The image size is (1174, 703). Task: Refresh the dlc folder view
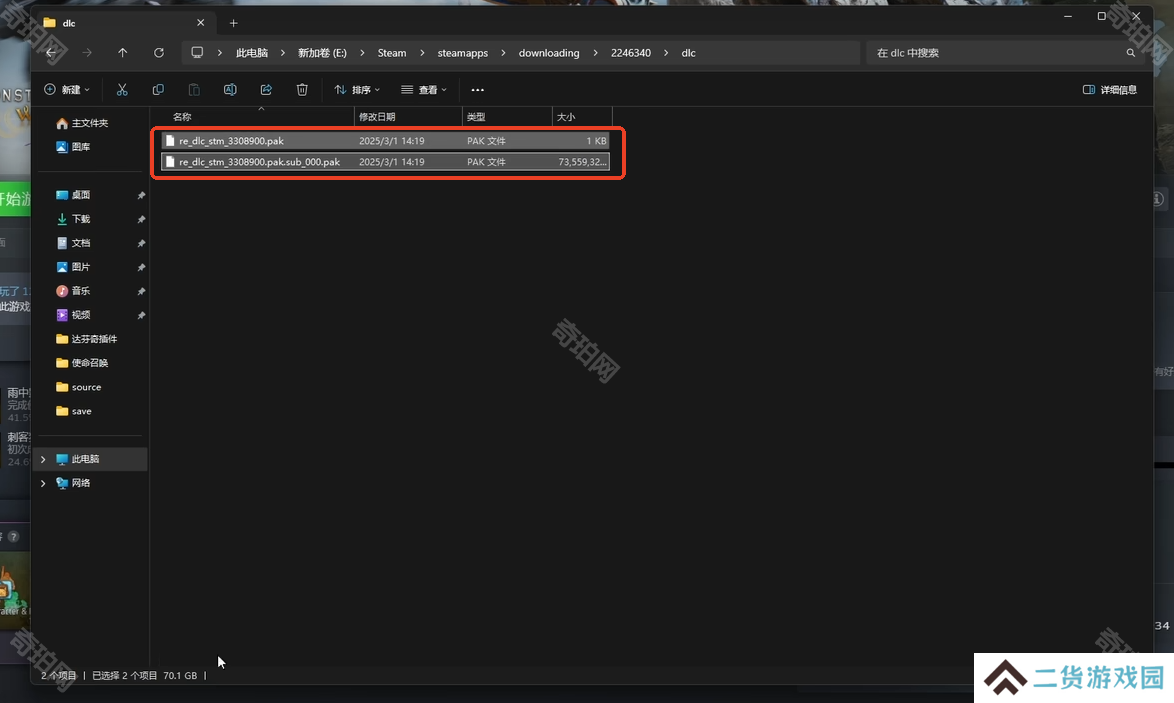click(159, 53)
